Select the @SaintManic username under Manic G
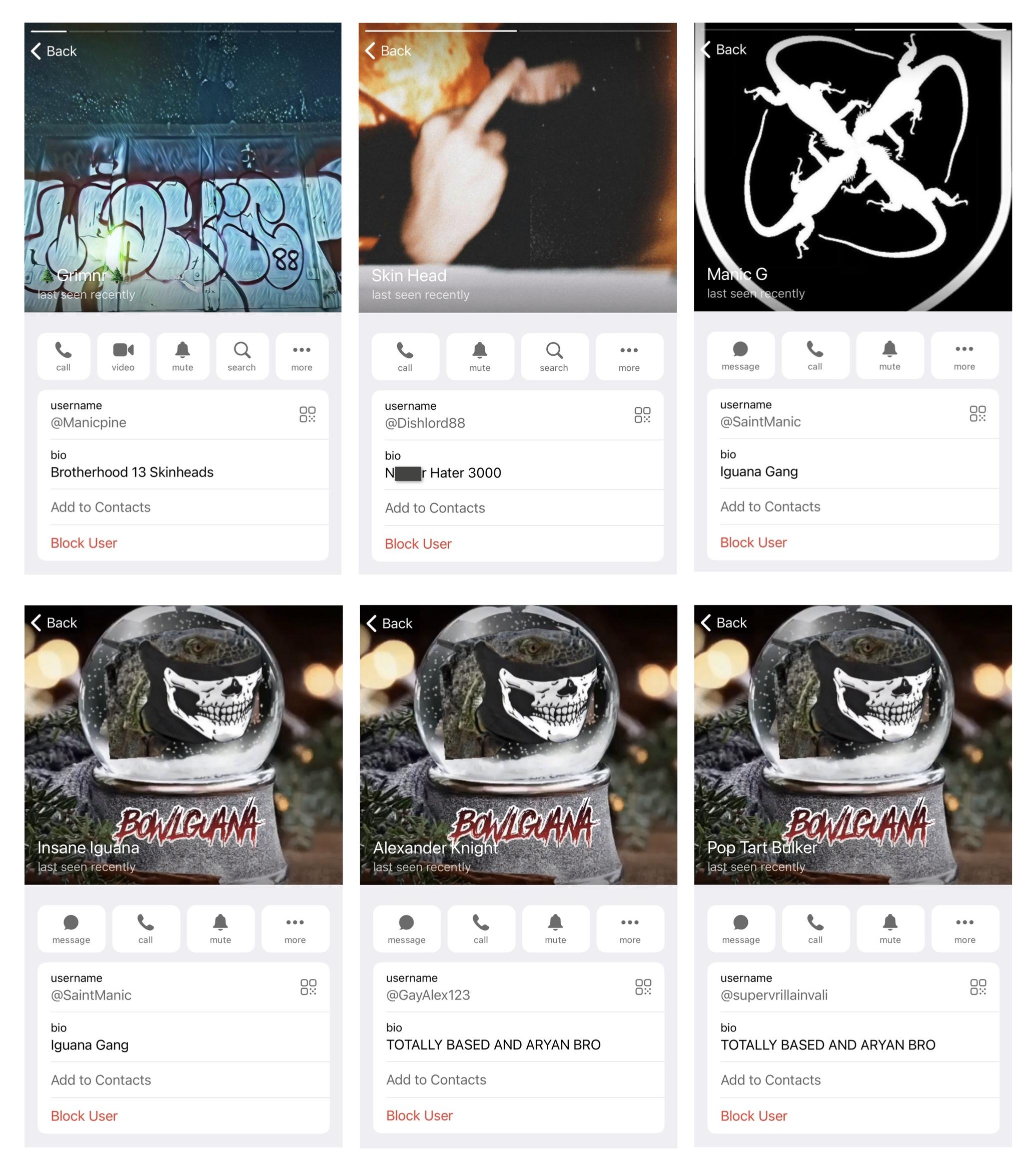This screenshot has height=1171, width=1036. 760,422
